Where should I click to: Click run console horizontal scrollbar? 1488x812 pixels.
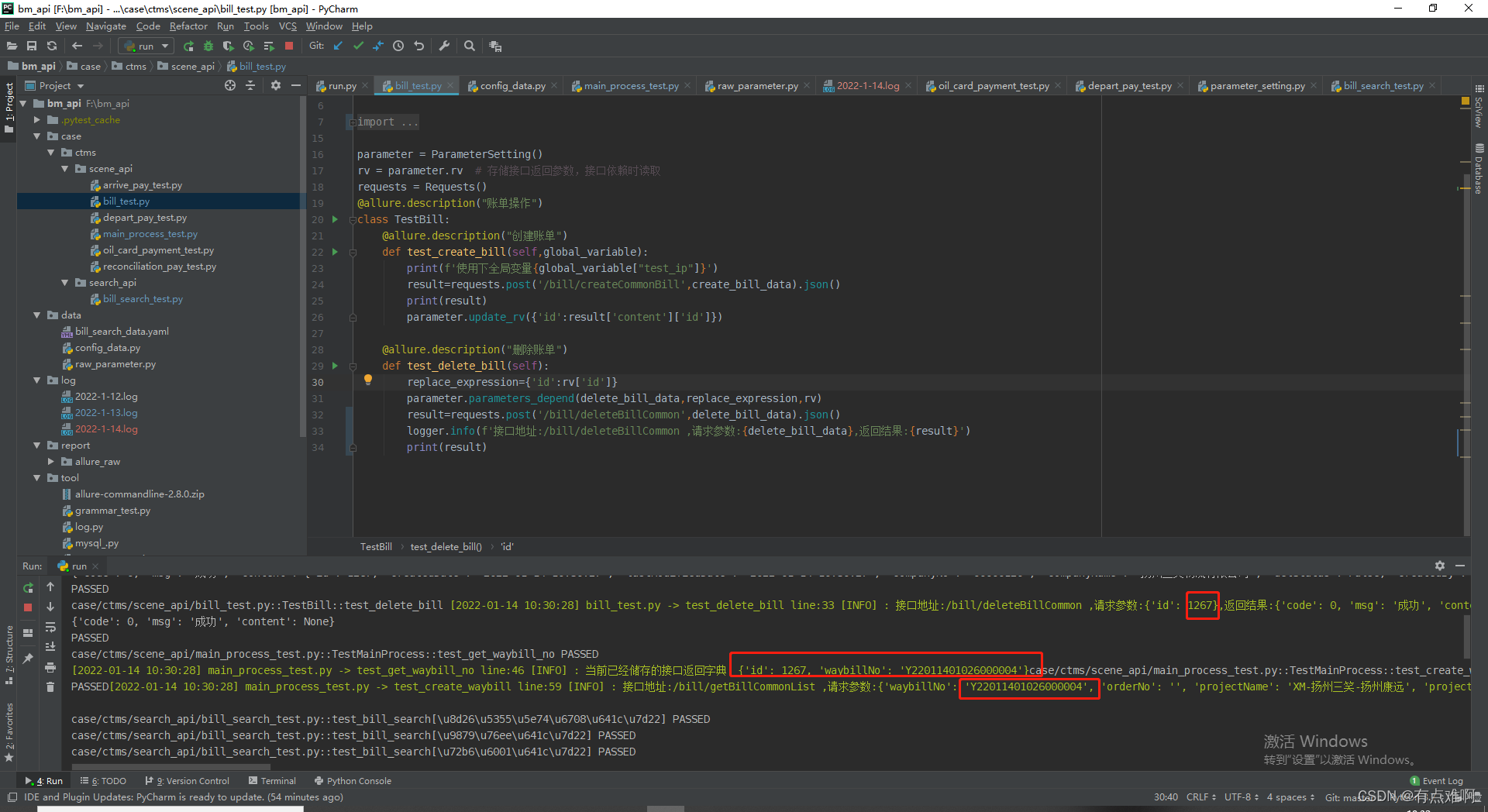(170, 768)
